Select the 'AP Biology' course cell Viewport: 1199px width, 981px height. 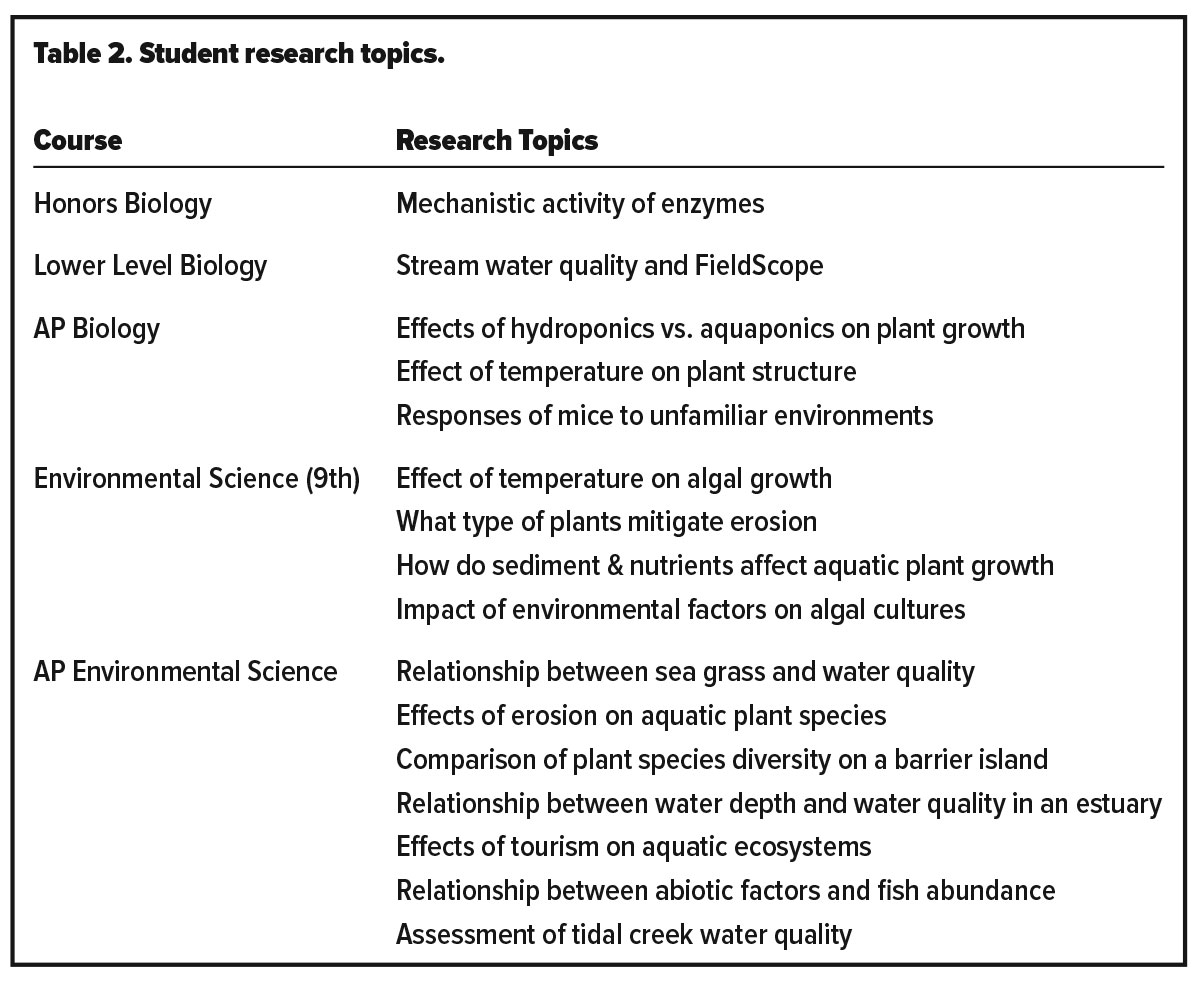pyautogui.click(x=97, y=328)
